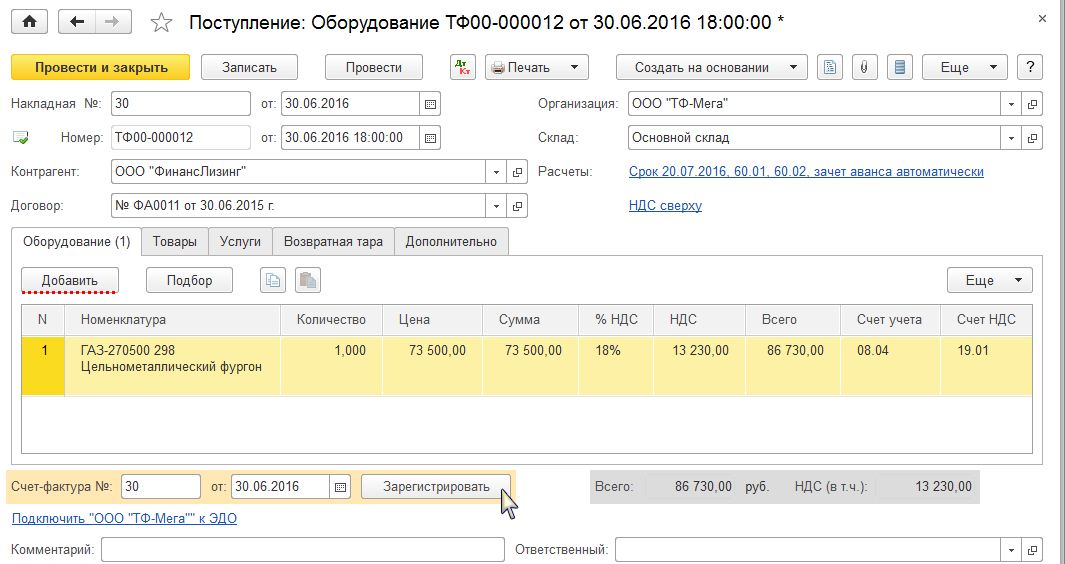Expand the Организация dropdown list
This screenshot has width=1065, height=564.
click(x=1011, y=104)
